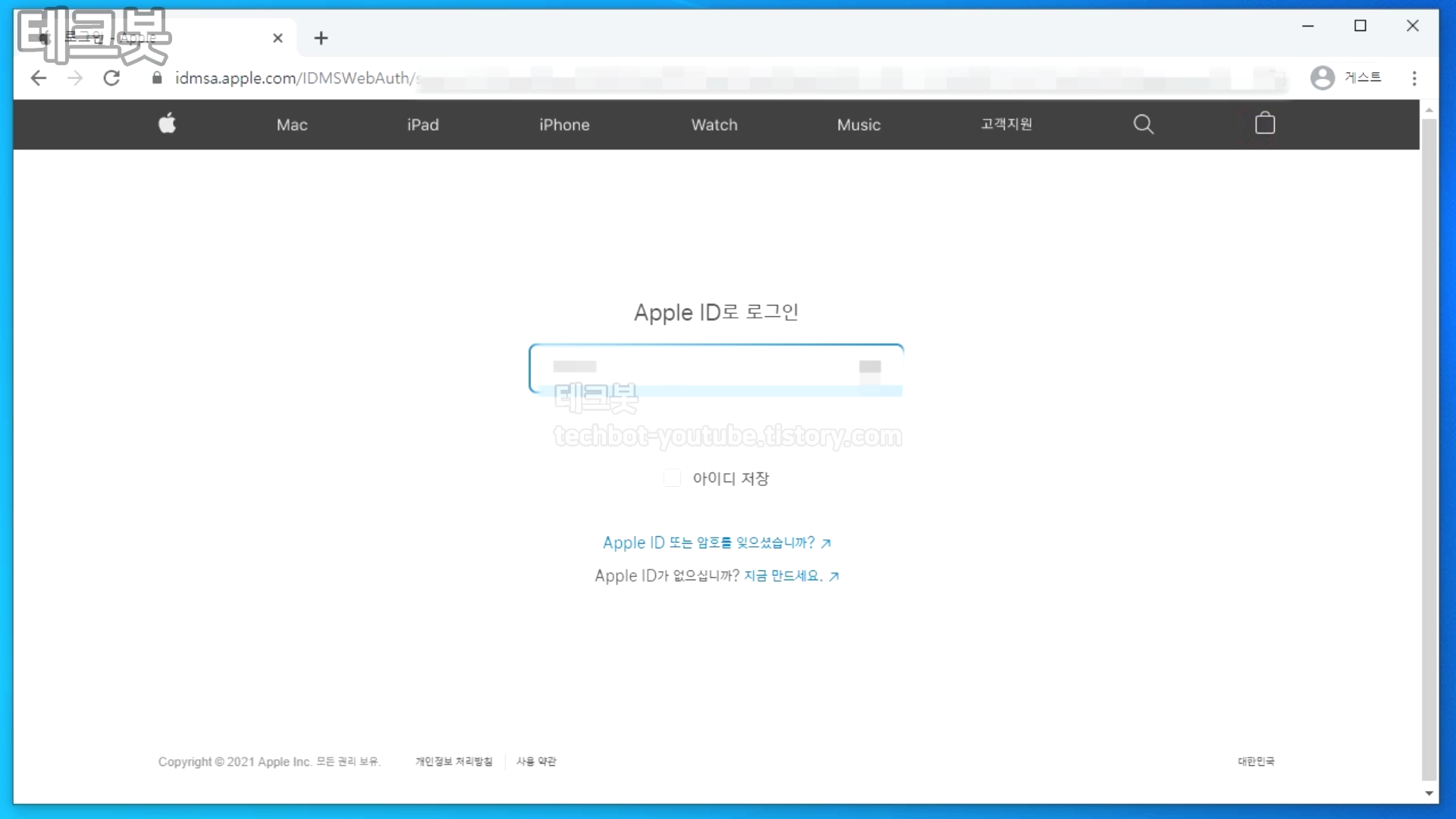Open the search magnifier icon
Image resolution: width=1456 pixels, height=819 pixels.
pos(1144,124)
